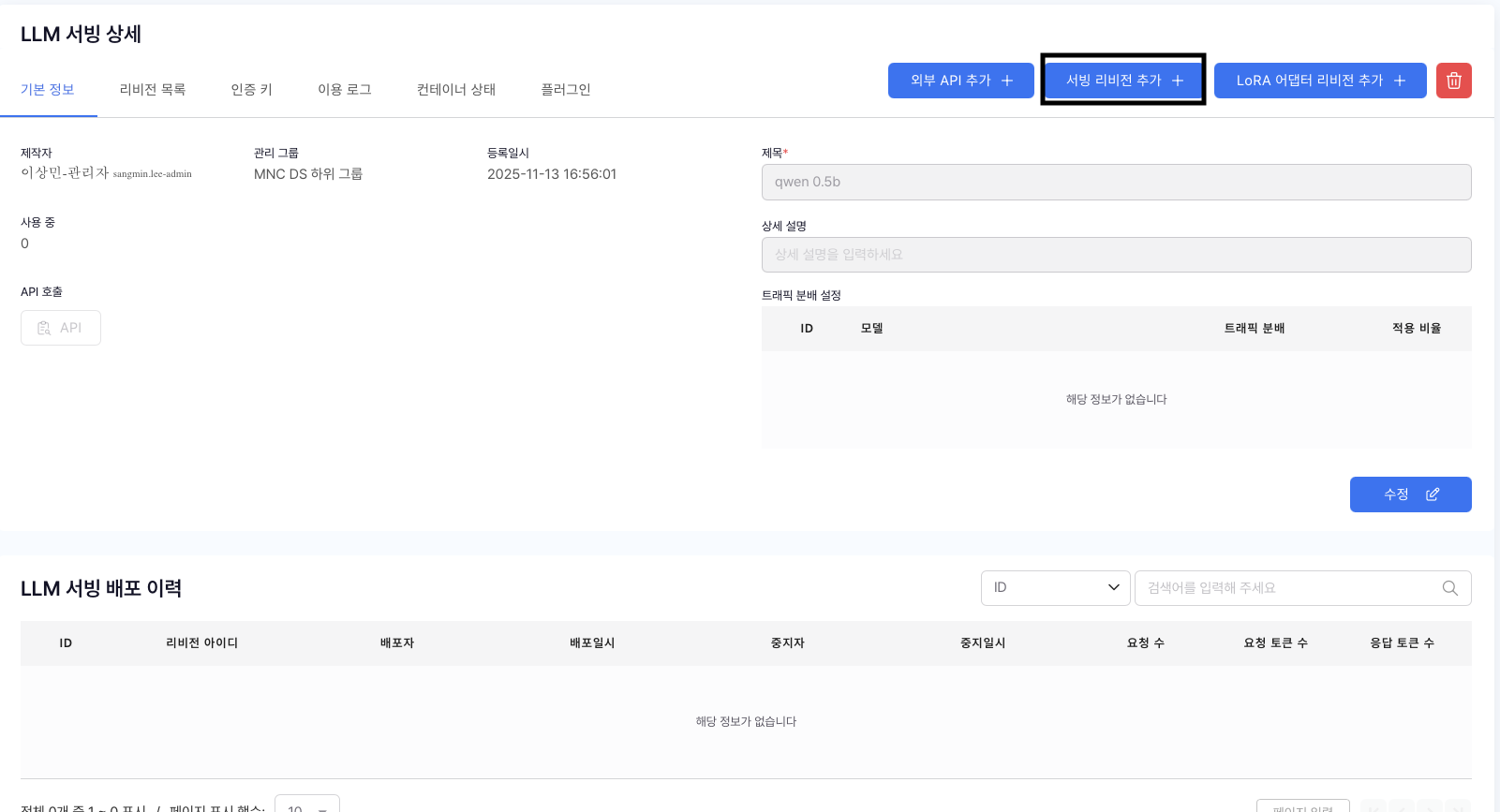
Task: Click the 상세 설명 input field
Action: click(x=1116, y=255)
